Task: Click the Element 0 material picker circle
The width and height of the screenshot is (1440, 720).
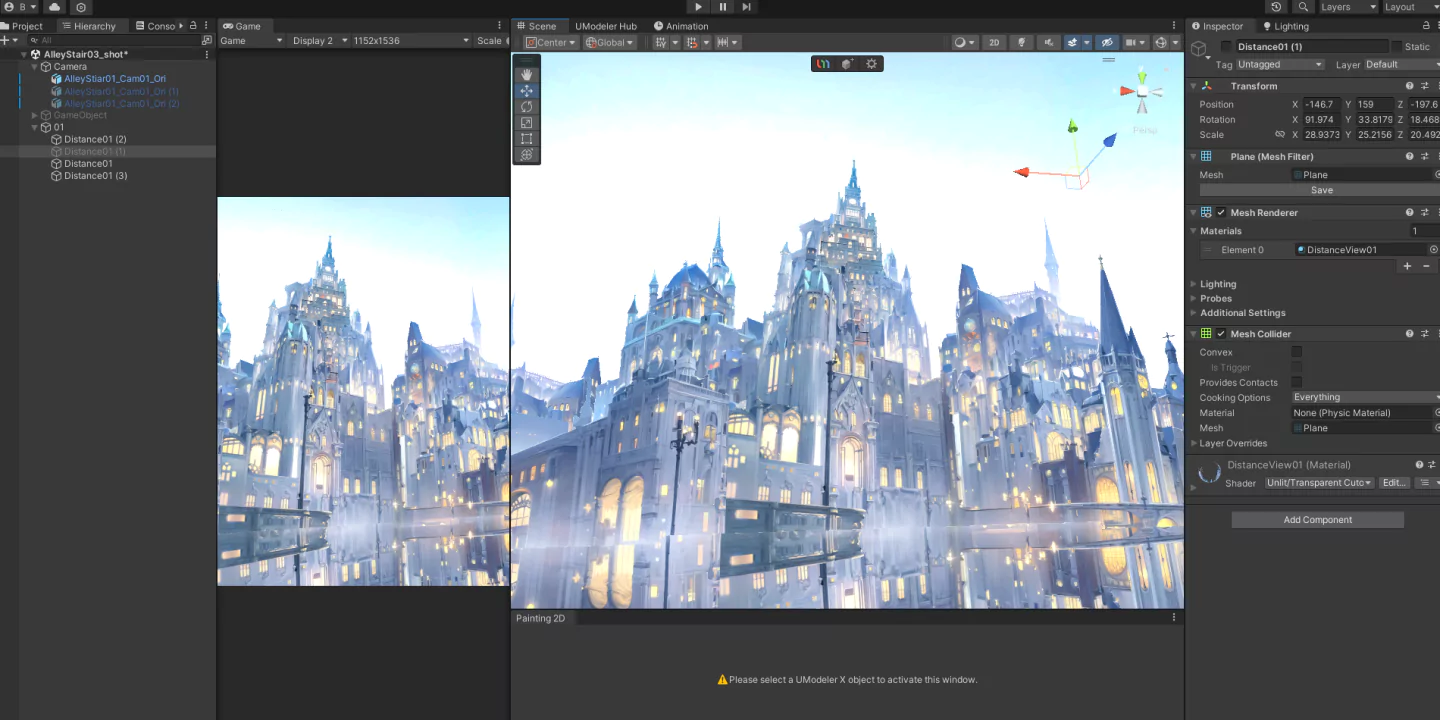Action: click(x=1434, y=250)
